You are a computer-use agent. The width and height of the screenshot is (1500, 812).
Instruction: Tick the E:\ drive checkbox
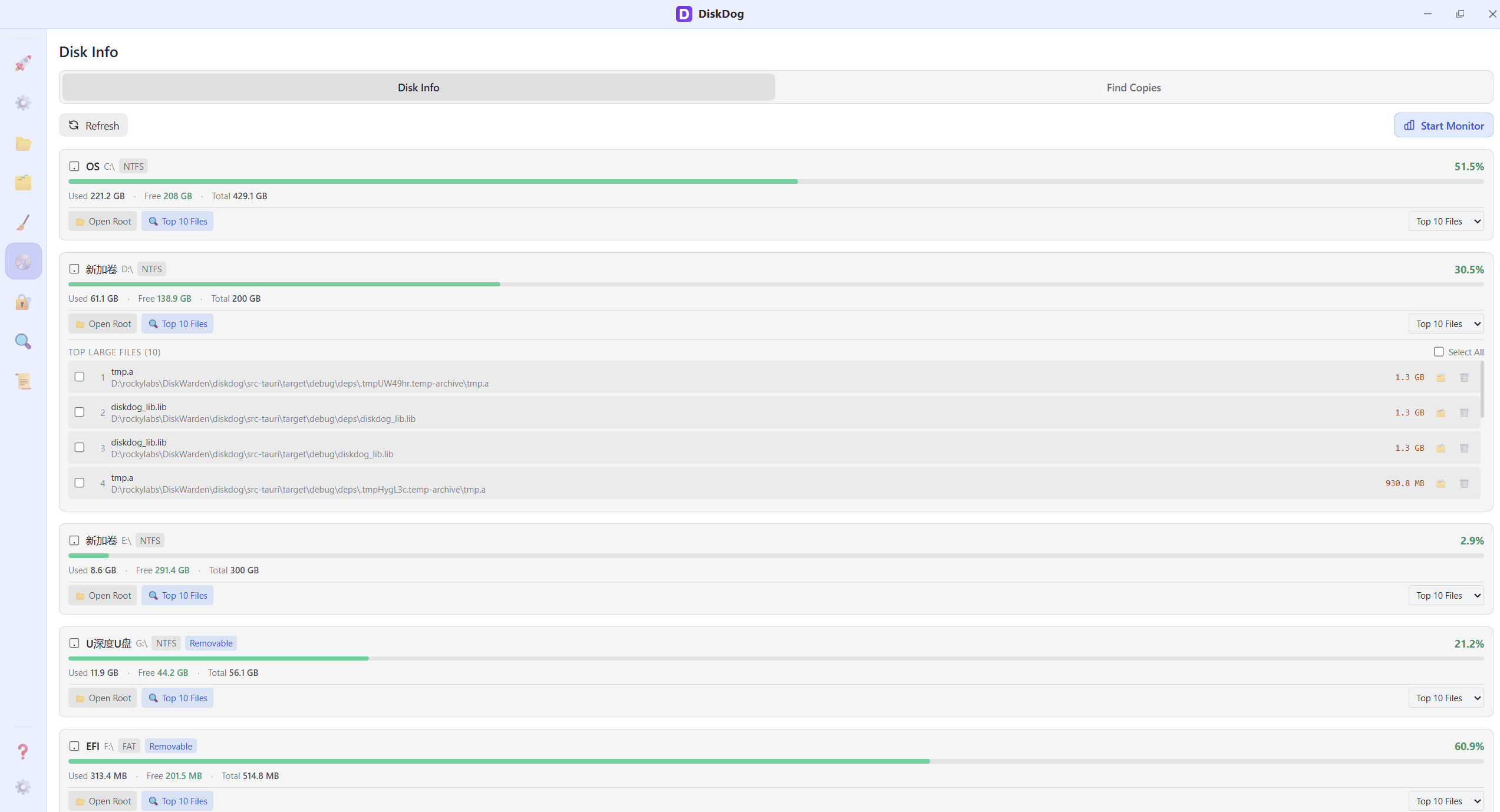(x=74, y=540)
